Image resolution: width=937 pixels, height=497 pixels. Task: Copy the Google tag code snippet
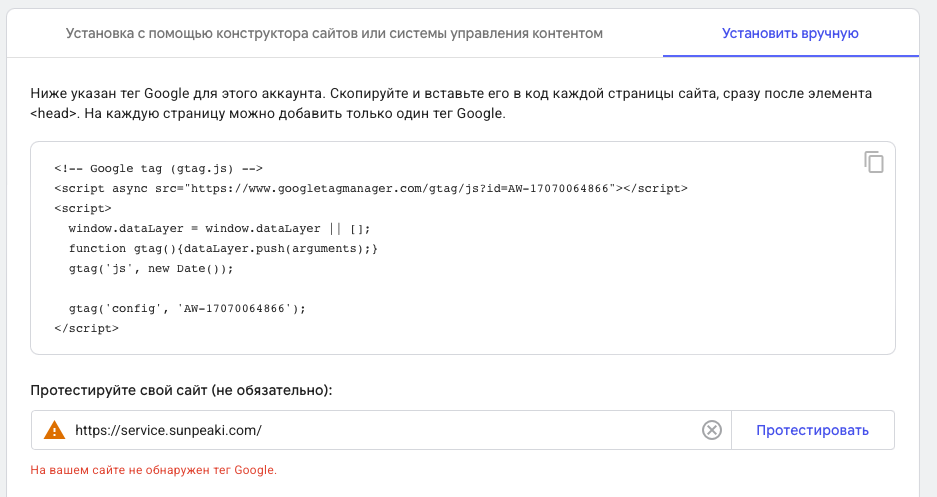point(874,162)
